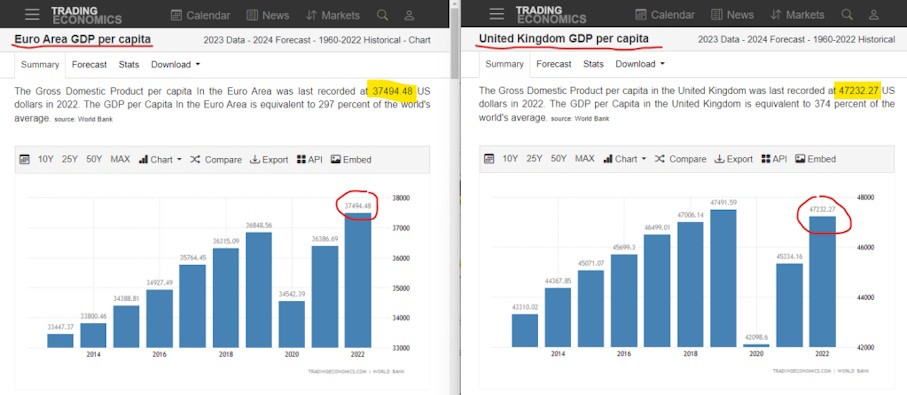Click Compare on Euro Area chart toolbar
The image size is (907, 395).
(216, 160)
